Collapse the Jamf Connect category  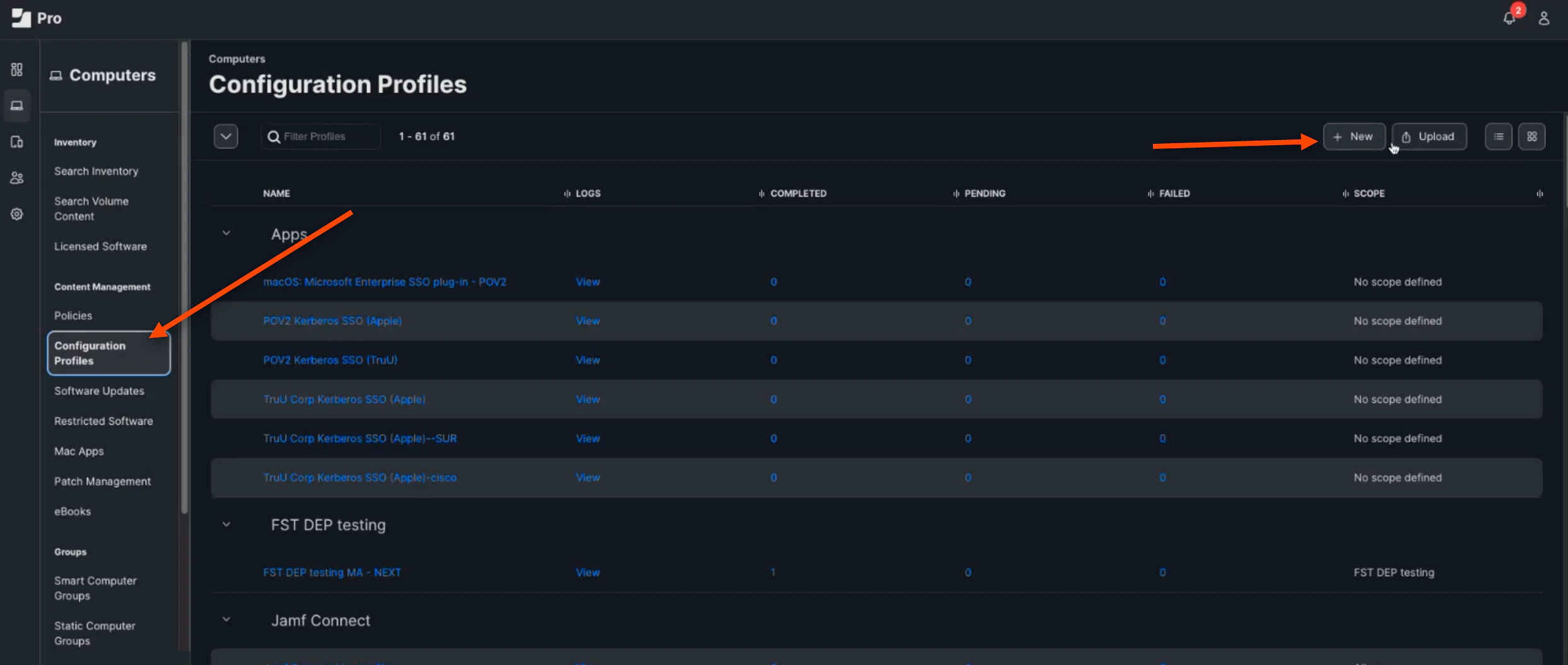pyautogui.click(x=226, y=620)
